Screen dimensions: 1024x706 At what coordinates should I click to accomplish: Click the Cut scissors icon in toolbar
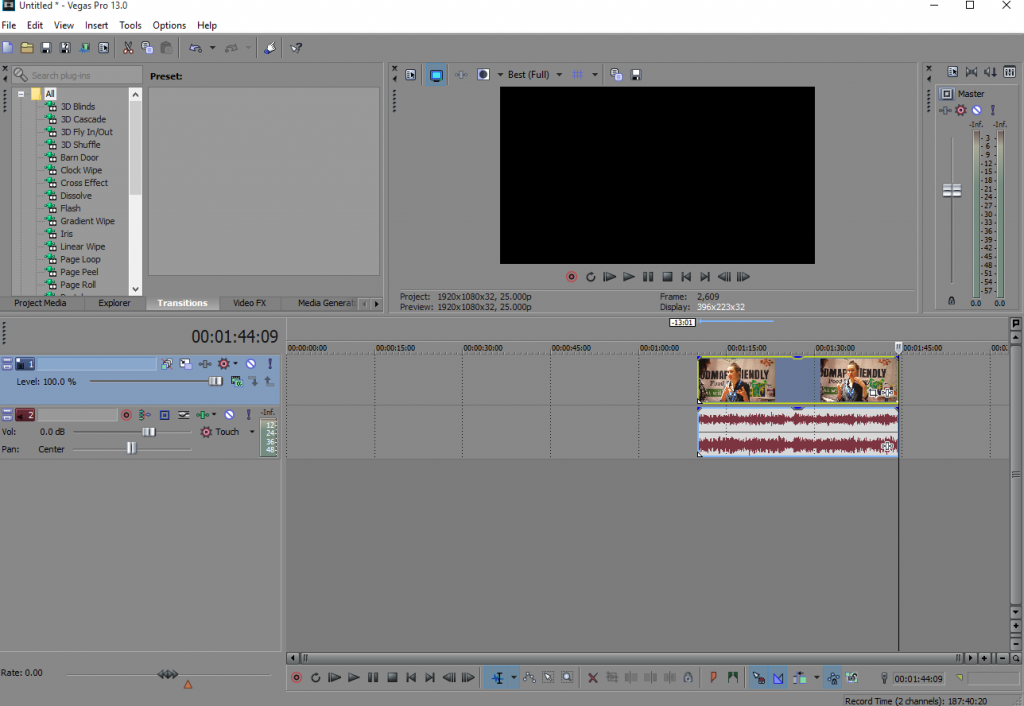pos(128,48)
